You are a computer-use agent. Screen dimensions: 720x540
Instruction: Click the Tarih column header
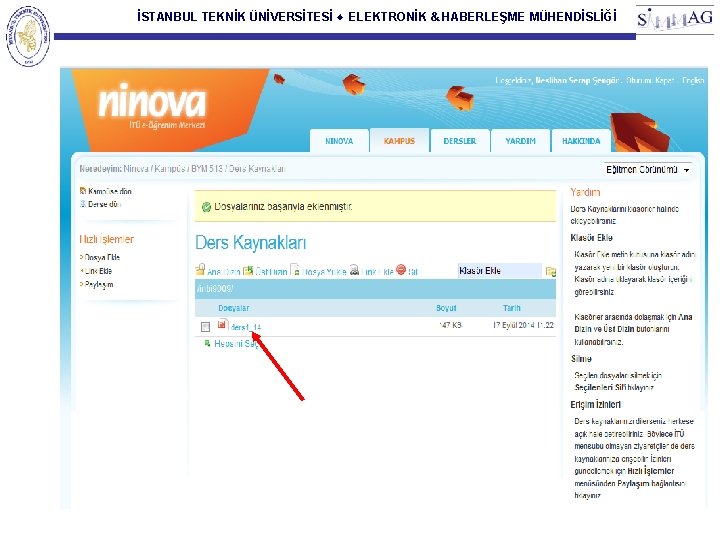click(x=512, y=308)
